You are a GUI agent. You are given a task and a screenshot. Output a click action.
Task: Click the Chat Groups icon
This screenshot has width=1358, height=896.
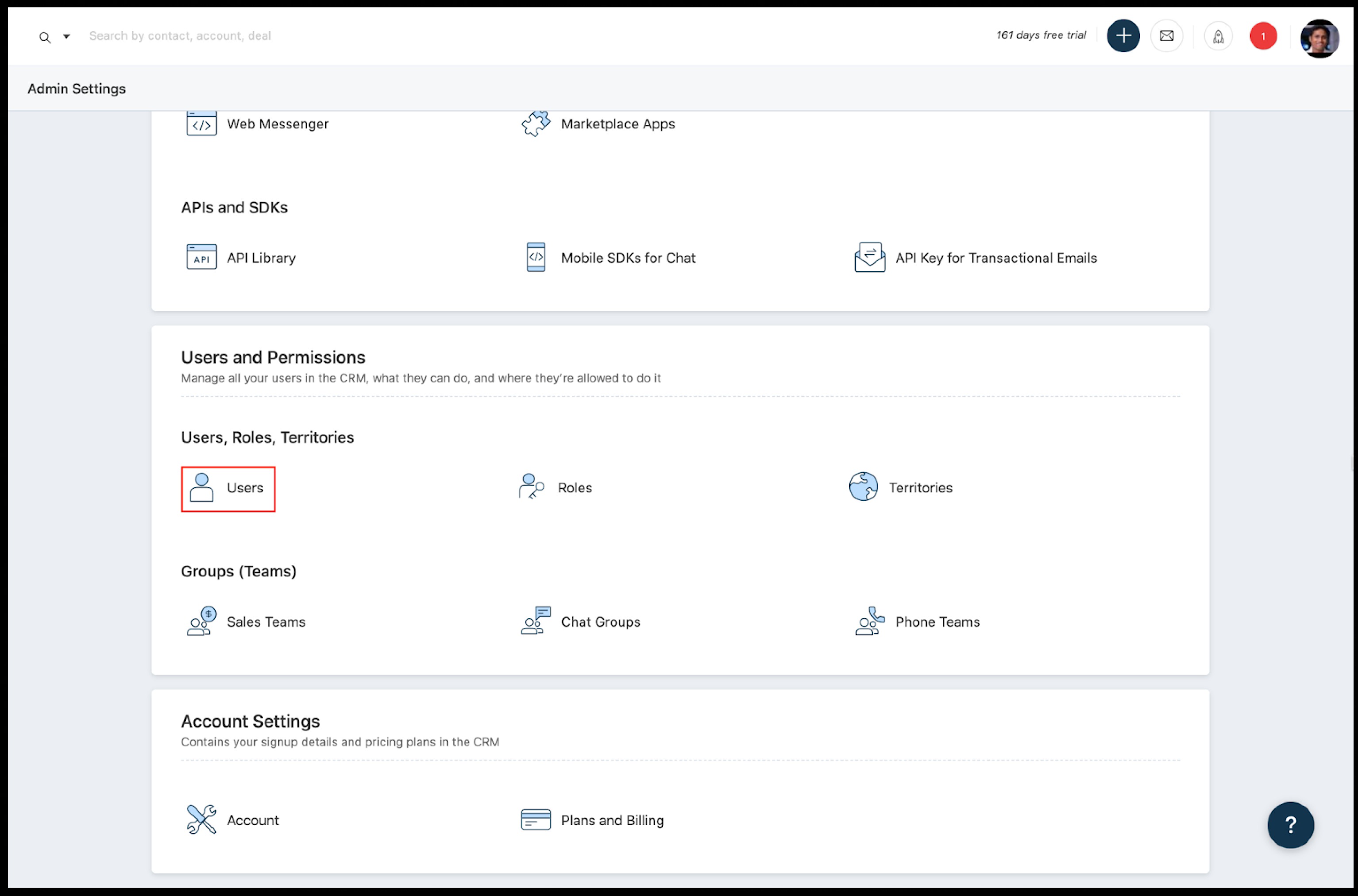pyautogui.click(x=535, y=621)
